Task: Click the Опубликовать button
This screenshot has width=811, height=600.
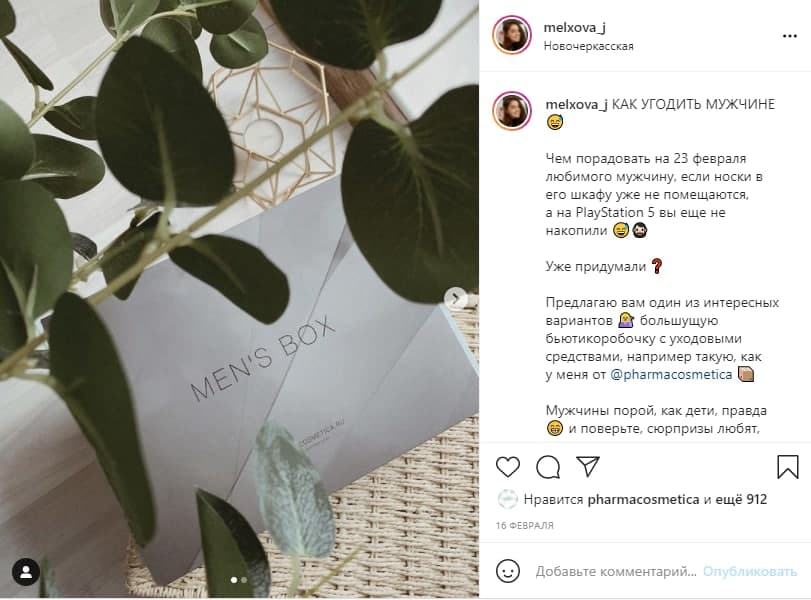Action: [749, 572]
